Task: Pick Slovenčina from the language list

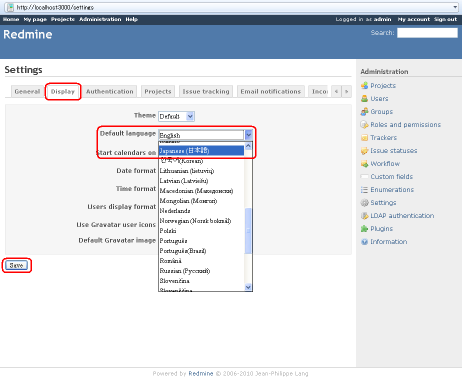Action: (201, 281)
